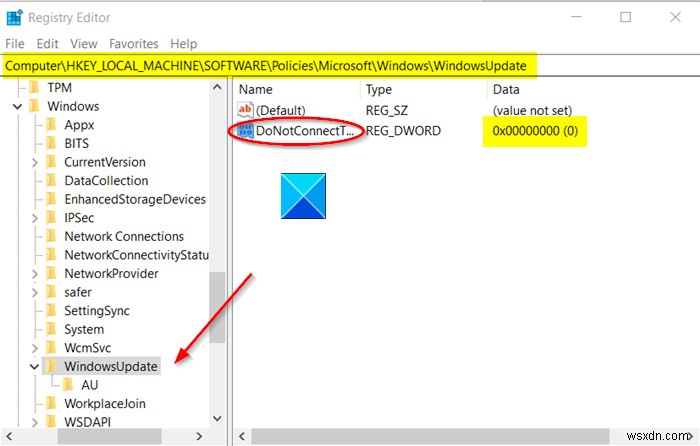Select the NetworkConnectivityStatus folder icon

click(x=51, y=255)
